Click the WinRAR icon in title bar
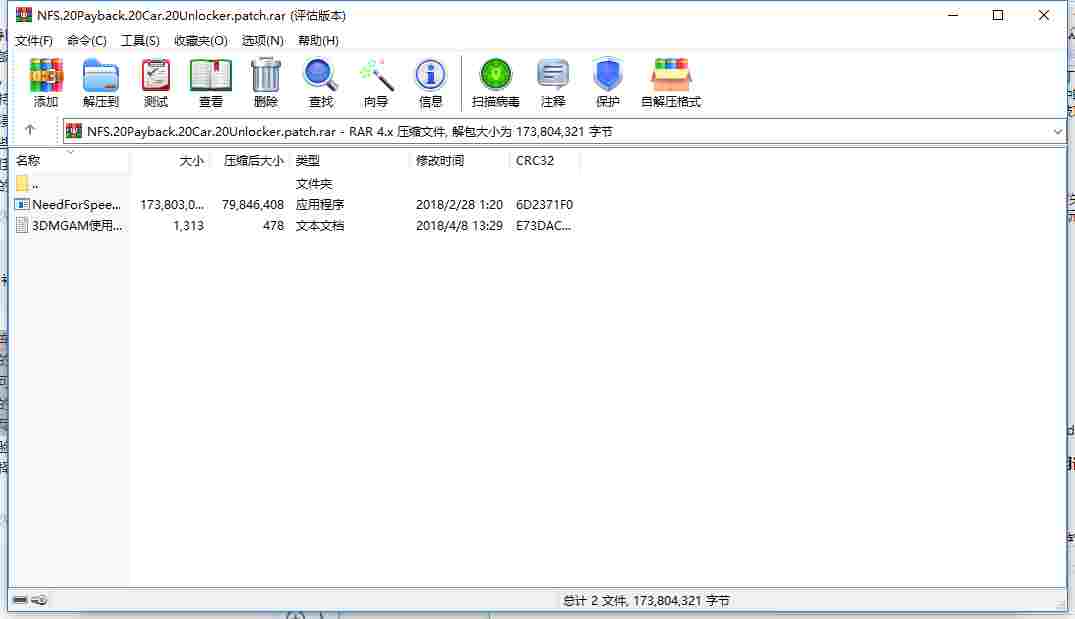Screen dimensions: 1075x619 coord(24,14)
